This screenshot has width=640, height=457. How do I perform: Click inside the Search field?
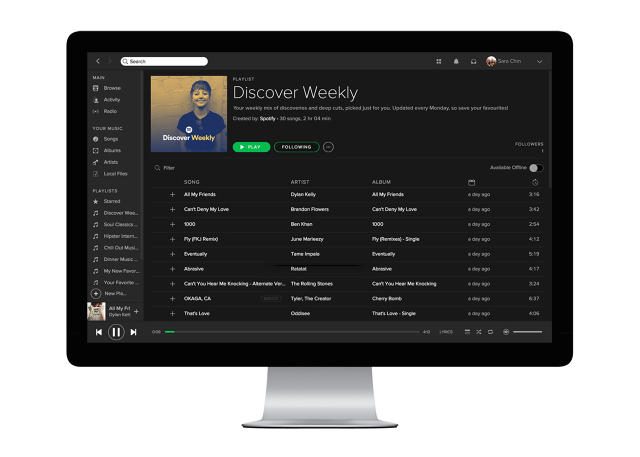(x=164, y=61)
